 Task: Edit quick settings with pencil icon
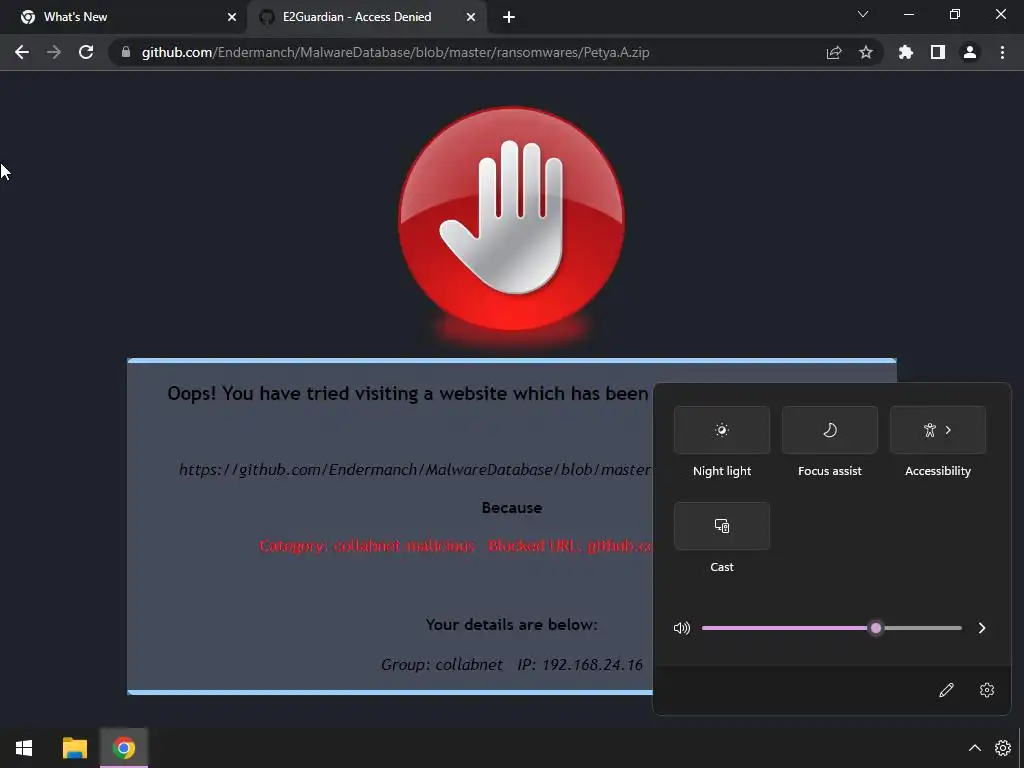[x=946, y=690]
